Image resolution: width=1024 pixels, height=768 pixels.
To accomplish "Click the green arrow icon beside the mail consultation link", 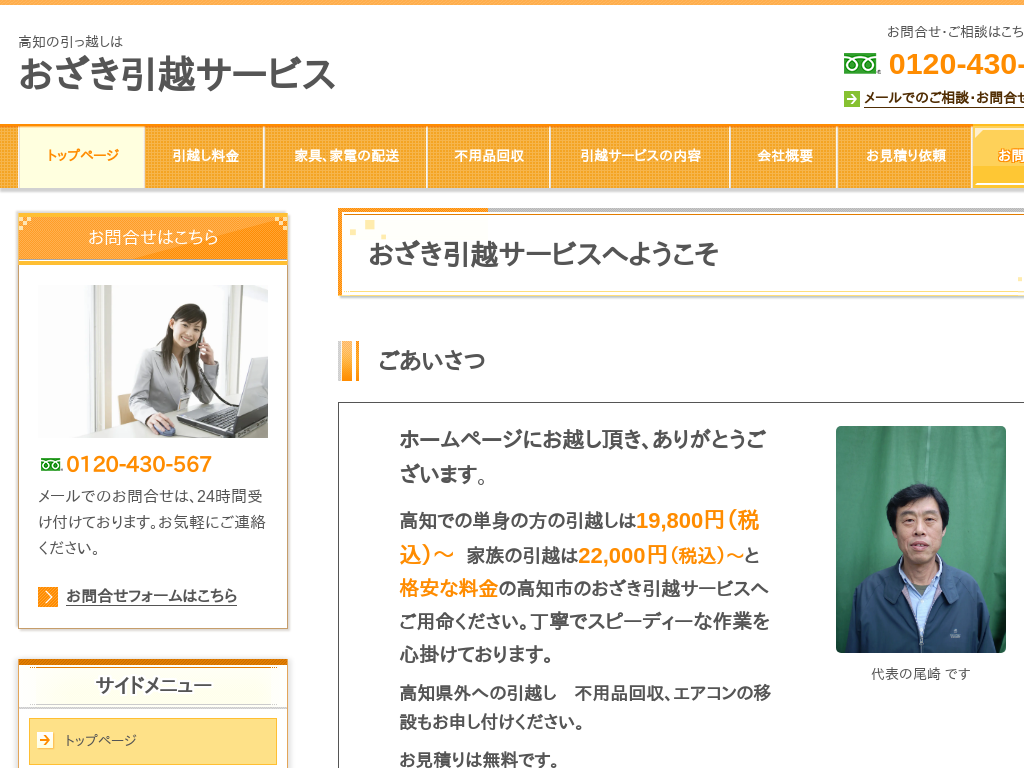I will click(852, 98).
